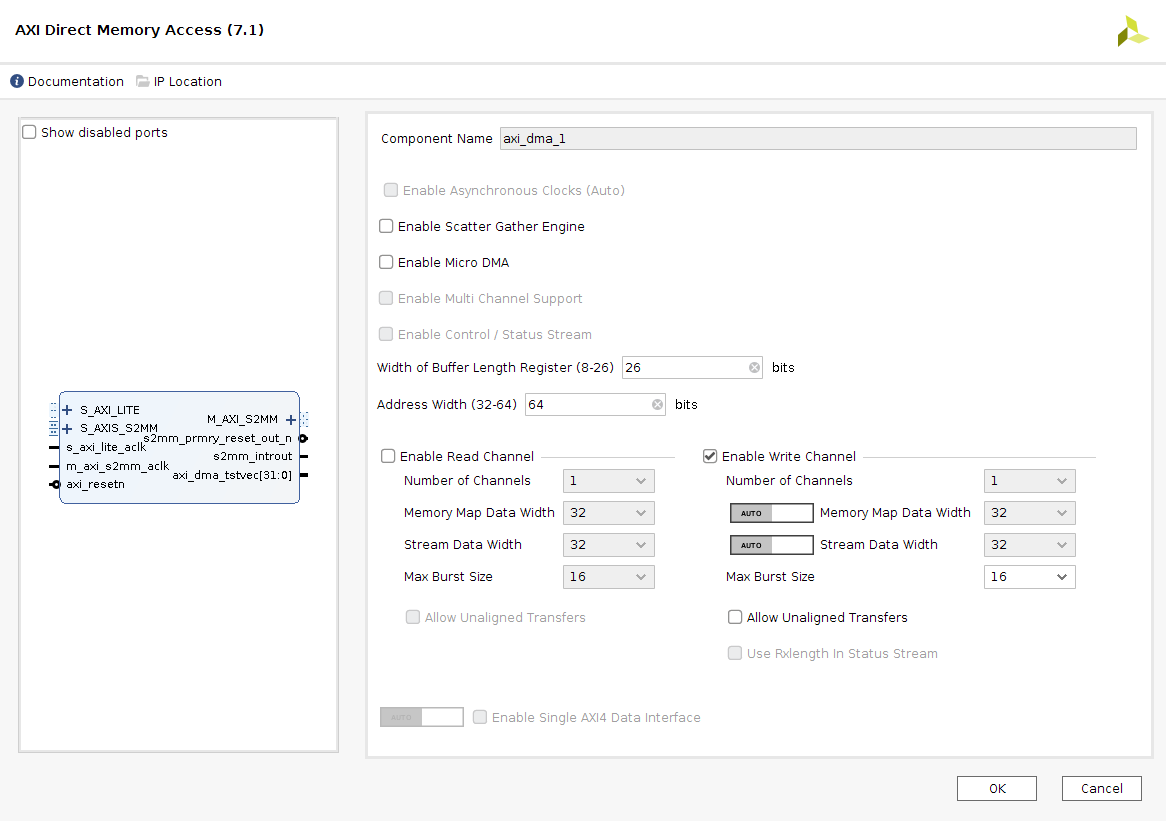Tick the Enable Micro DMA checkbox
This screenshot has height=821, width=1166.
click(386, 263)
